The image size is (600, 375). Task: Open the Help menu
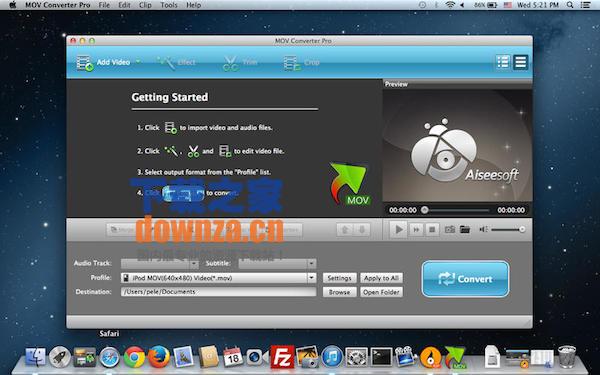(194, 5)
